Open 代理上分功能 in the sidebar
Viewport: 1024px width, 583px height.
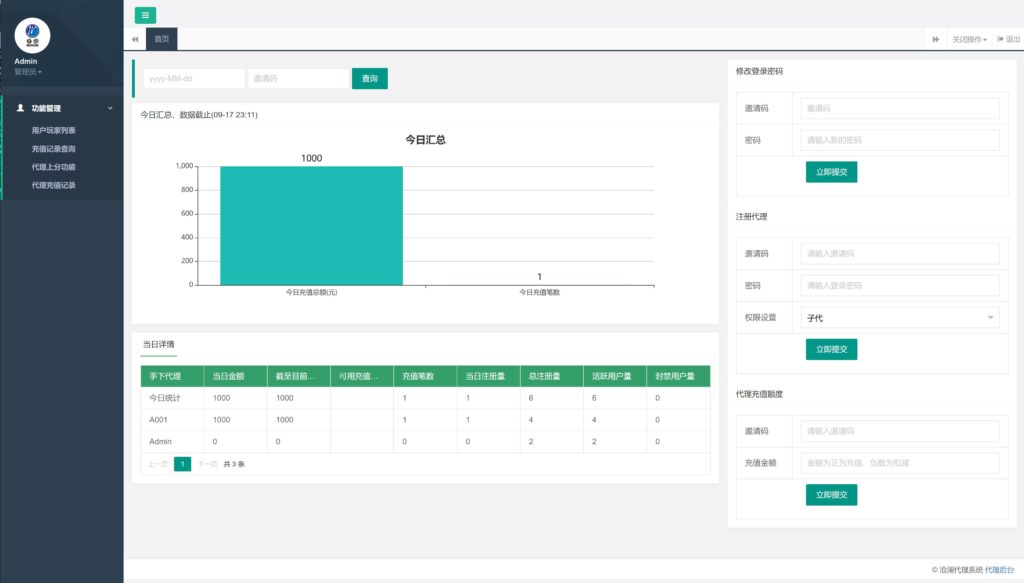(54, 167)
